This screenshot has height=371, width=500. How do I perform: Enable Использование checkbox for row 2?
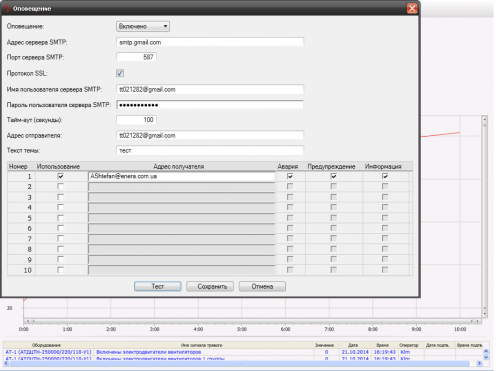tap(60, 186)
